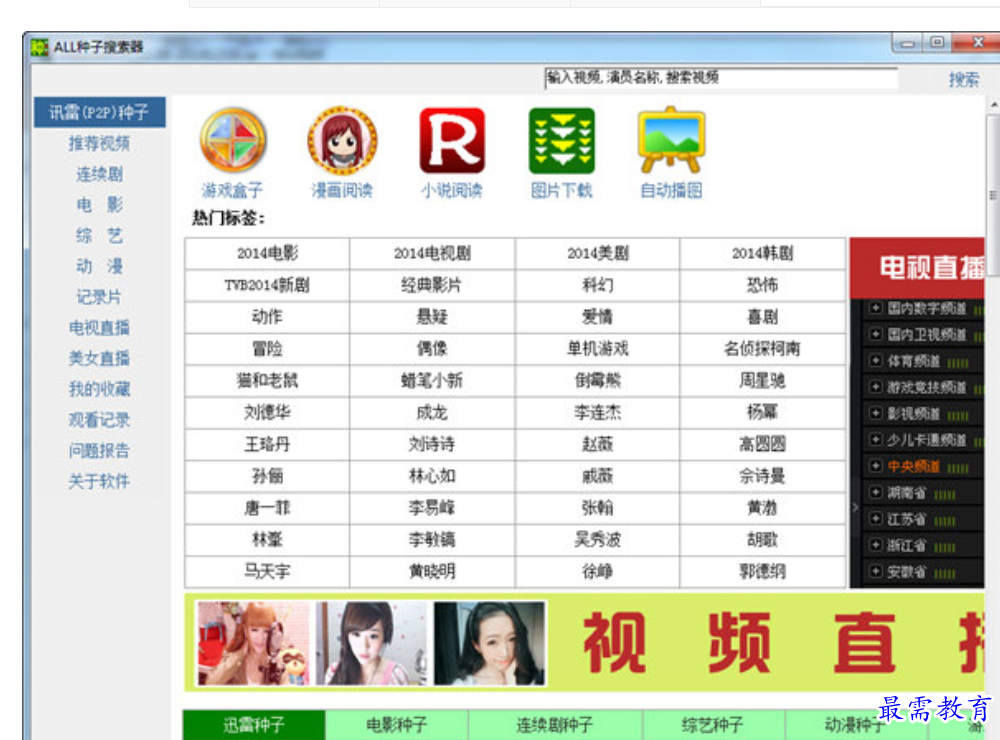Click the 视频直播 yellow banner
The image size is (1000, 740).
pos(584,642)
